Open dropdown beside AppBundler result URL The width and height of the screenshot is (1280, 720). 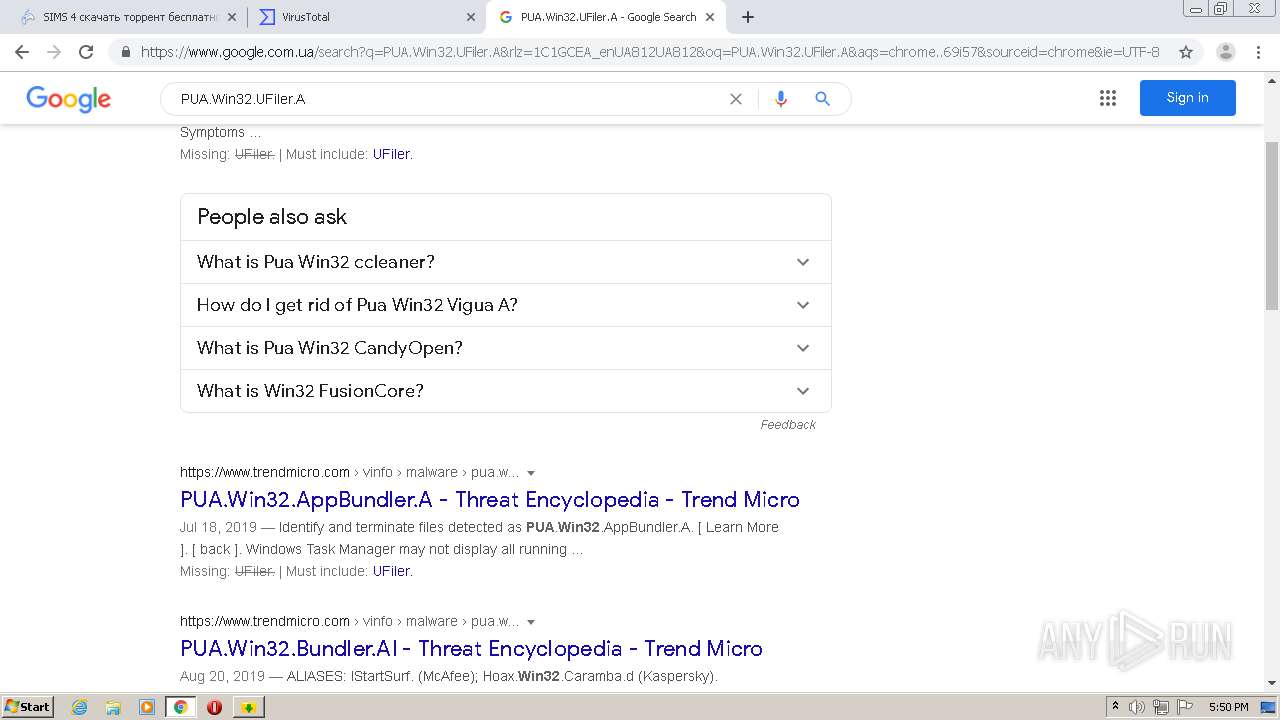(531, 473)
